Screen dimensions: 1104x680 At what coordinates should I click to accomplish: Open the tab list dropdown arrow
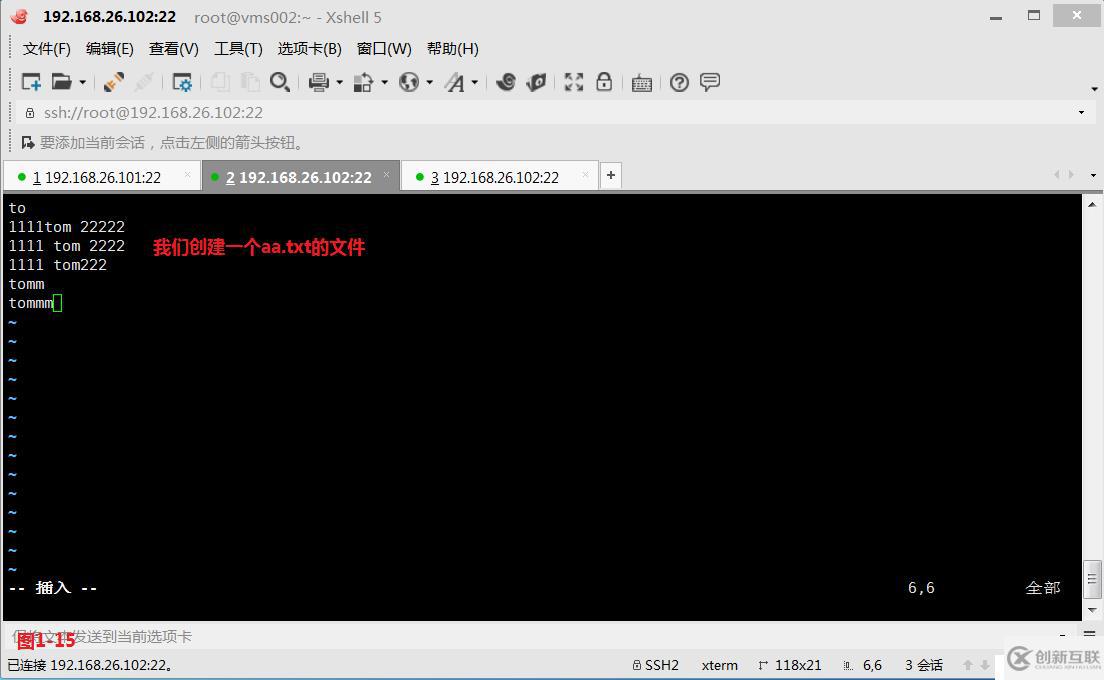click(x=1093, y=175)
